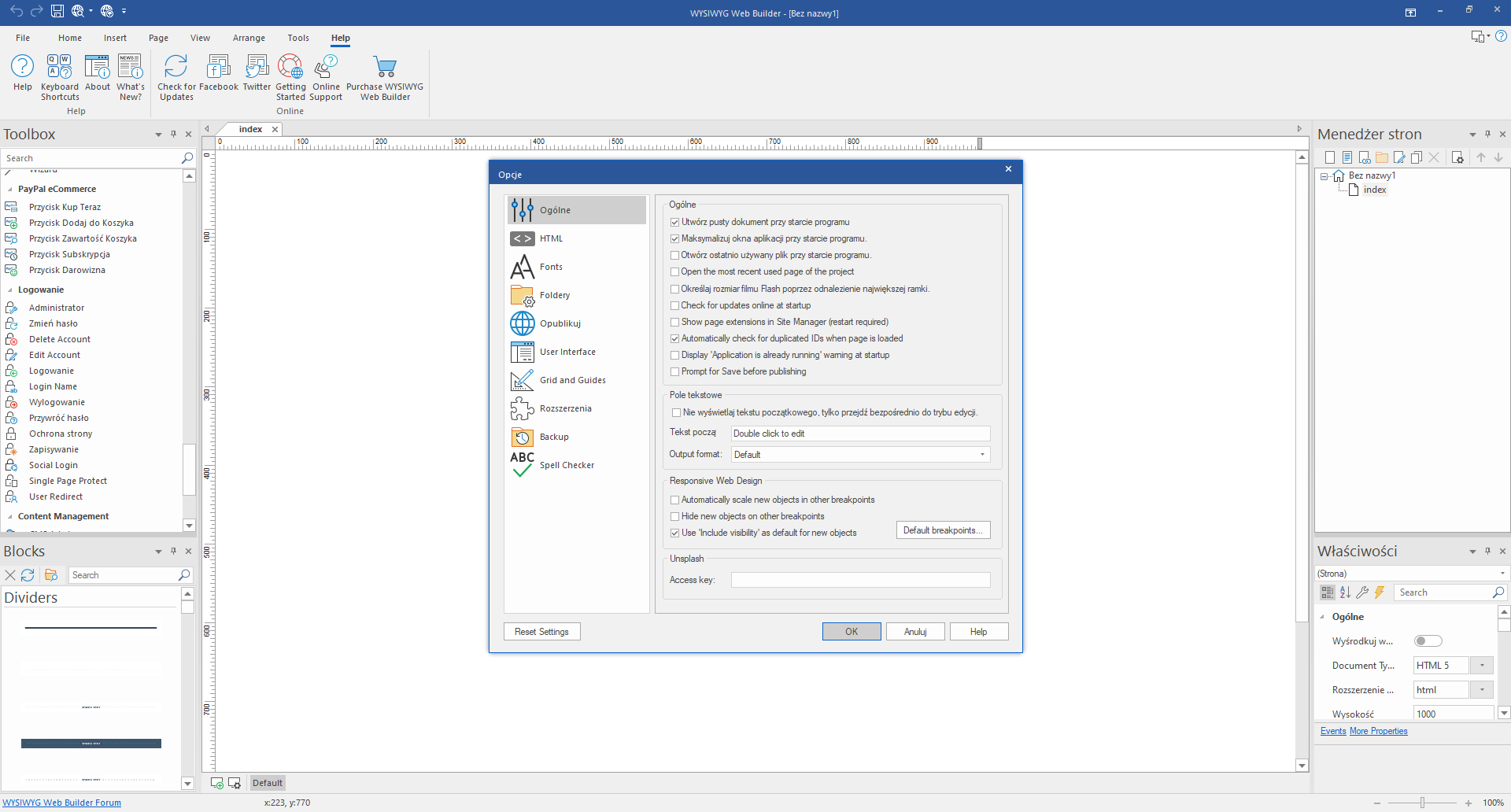This screenshot has width=1511, height=812.
Task: Collapse the 'Bez nazwy1' site tree node
Action: pos(1324,176)
